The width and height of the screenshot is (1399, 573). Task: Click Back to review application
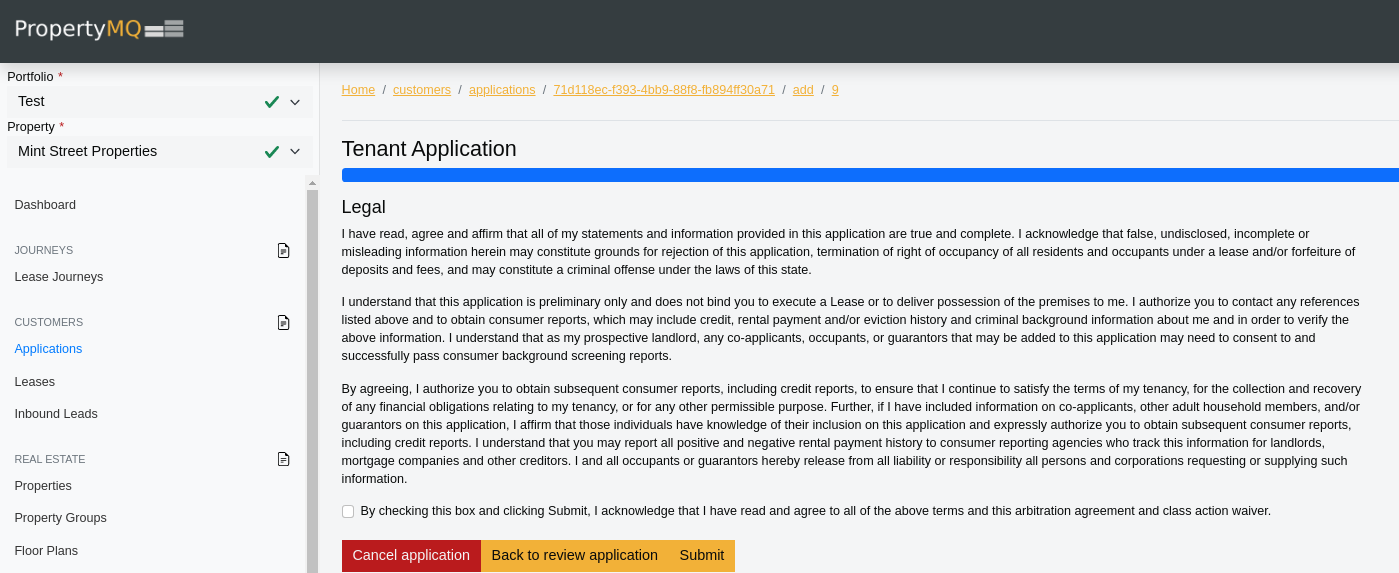[x=574, y=556]
